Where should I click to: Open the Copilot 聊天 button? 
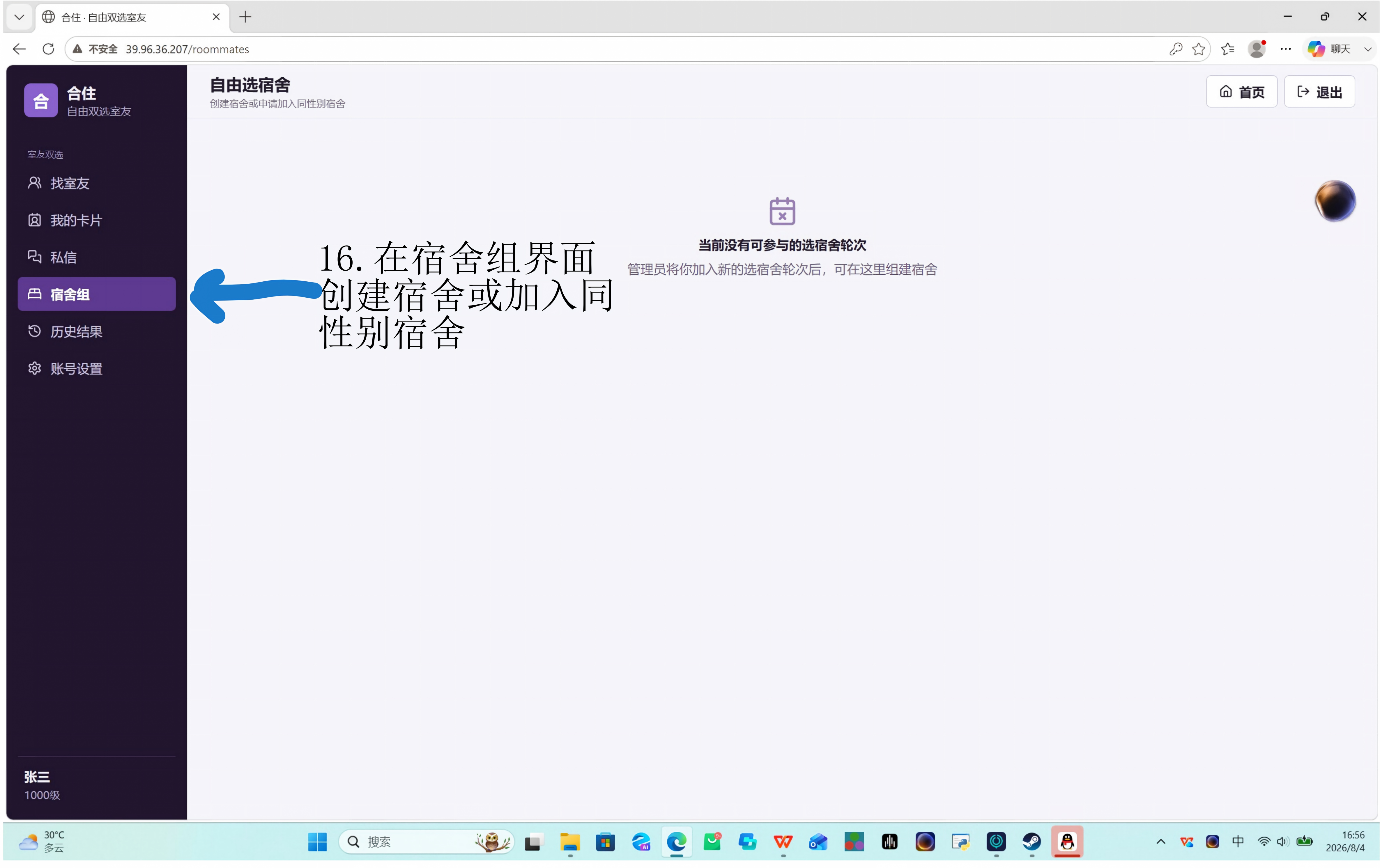pyautogui.click(x=1329, y=49)
